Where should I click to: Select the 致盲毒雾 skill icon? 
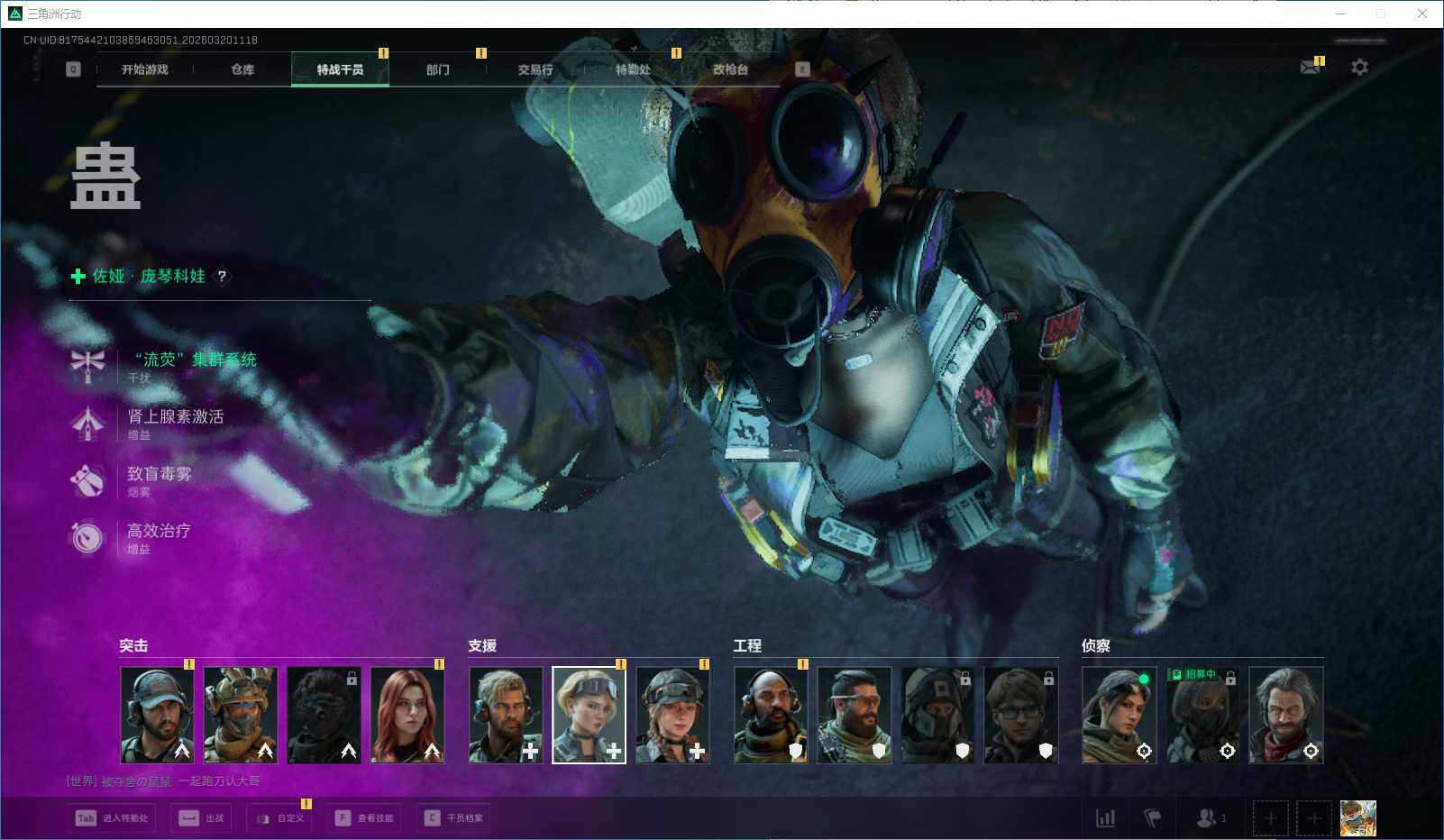coord(87,481)
